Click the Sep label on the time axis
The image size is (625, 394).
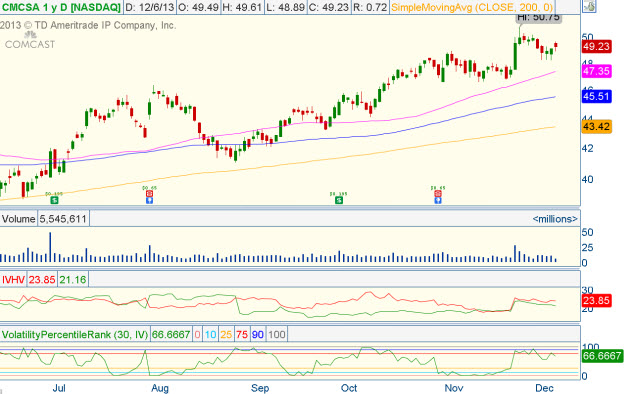260,388
